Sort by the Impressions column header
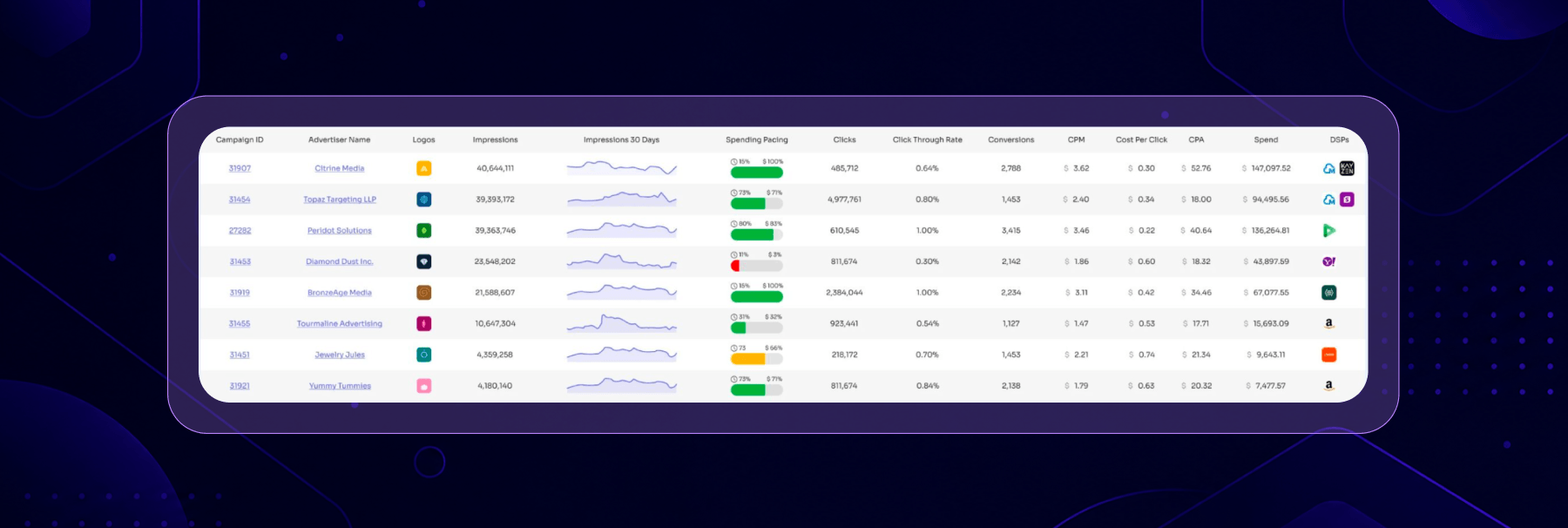The height and width of the screenshot is (528, 1568). (495, 139)
